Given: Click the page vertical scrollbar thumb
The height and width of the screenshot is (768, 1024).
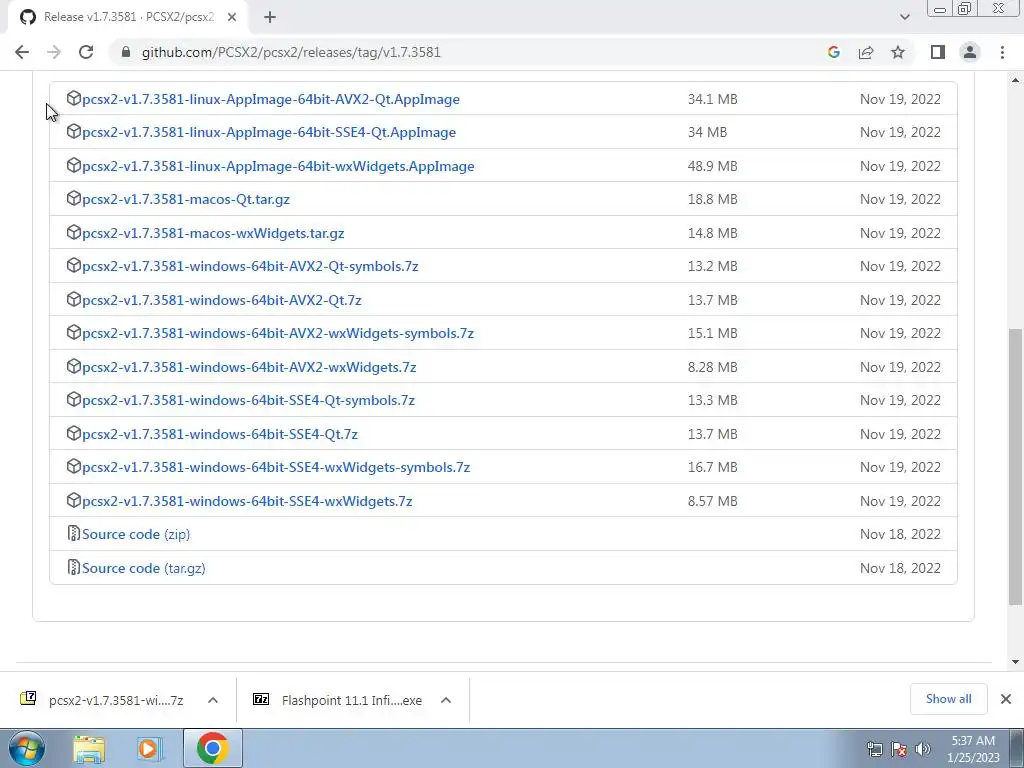Looking at the screenshot, I should pos(1016,467).
